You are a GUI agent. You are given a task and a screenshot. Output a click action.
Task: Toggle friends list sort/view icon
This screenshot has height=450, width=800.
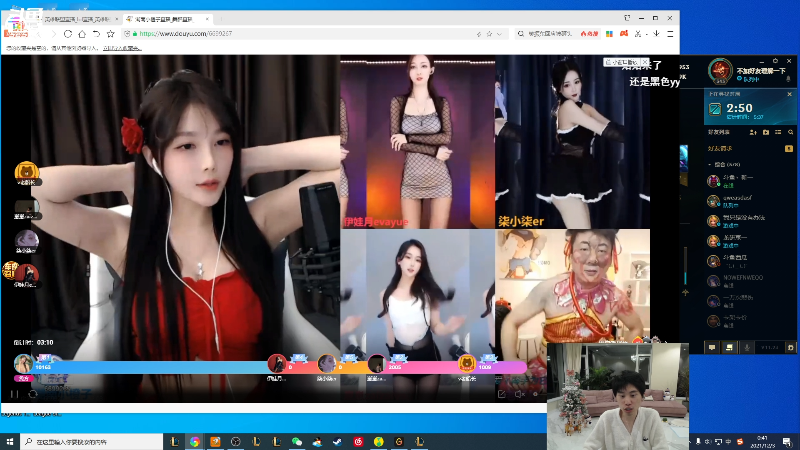778,133
